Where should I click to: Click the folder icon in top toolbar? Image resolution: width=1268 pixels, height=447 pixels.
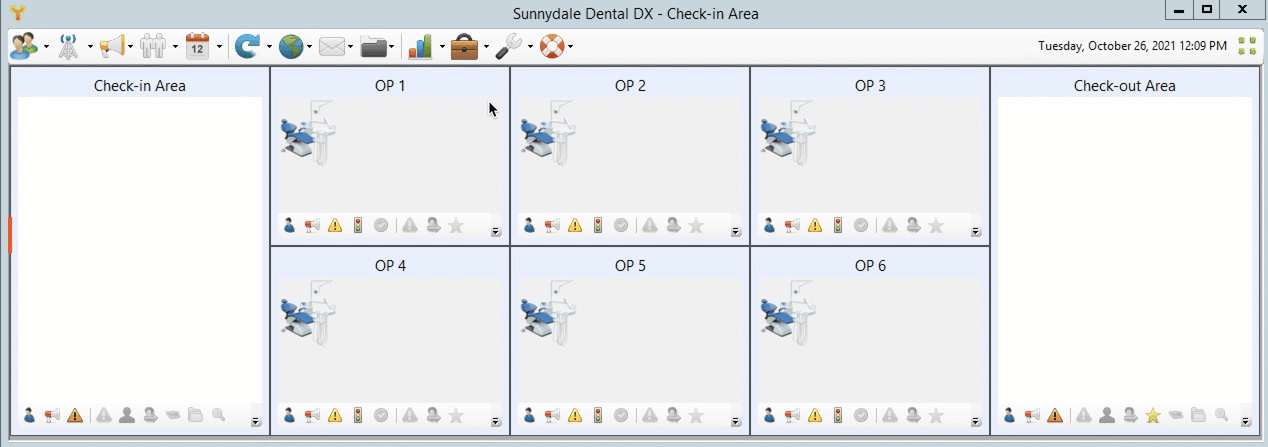click(374, 46)
